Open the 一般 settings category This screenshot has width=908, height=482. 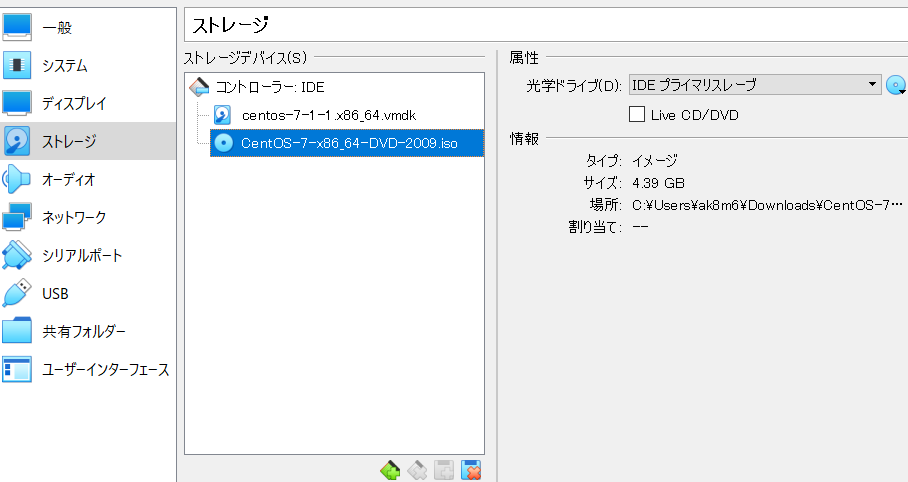tap(88, 27)
